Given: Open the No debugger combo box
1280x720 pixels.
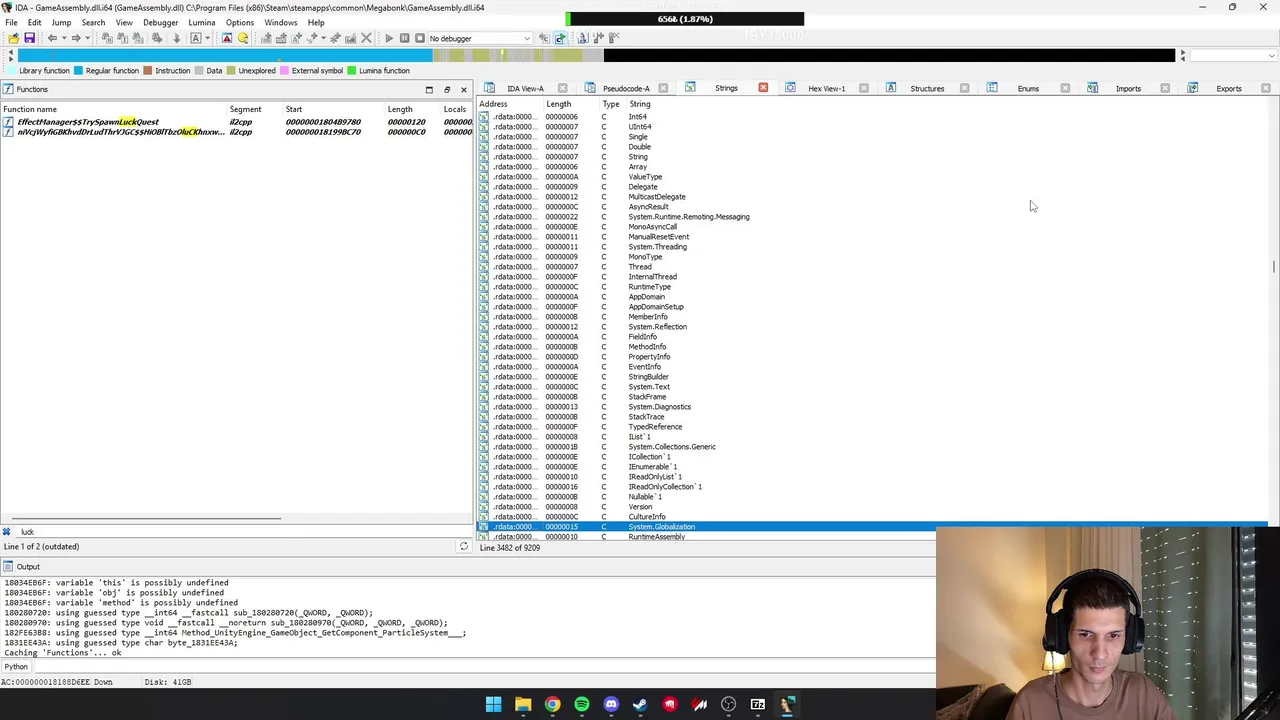Looking at the screenshot, I should [480, 38].
